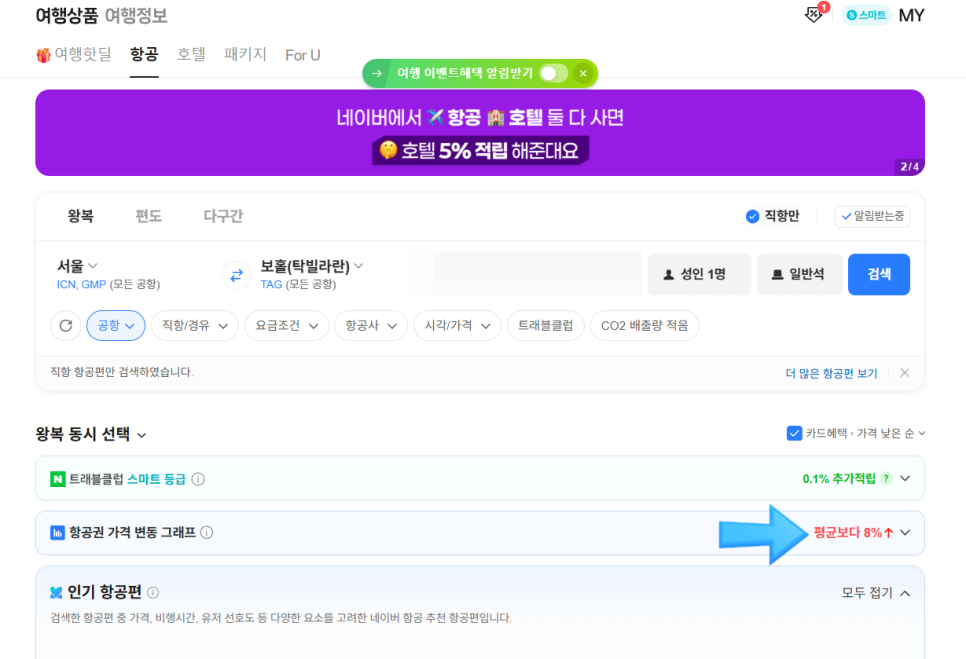Click the green N 트래블클럽 logo icon
This screenshot has width=966, height=659.
pyautogui.click(x=58, y=479)
